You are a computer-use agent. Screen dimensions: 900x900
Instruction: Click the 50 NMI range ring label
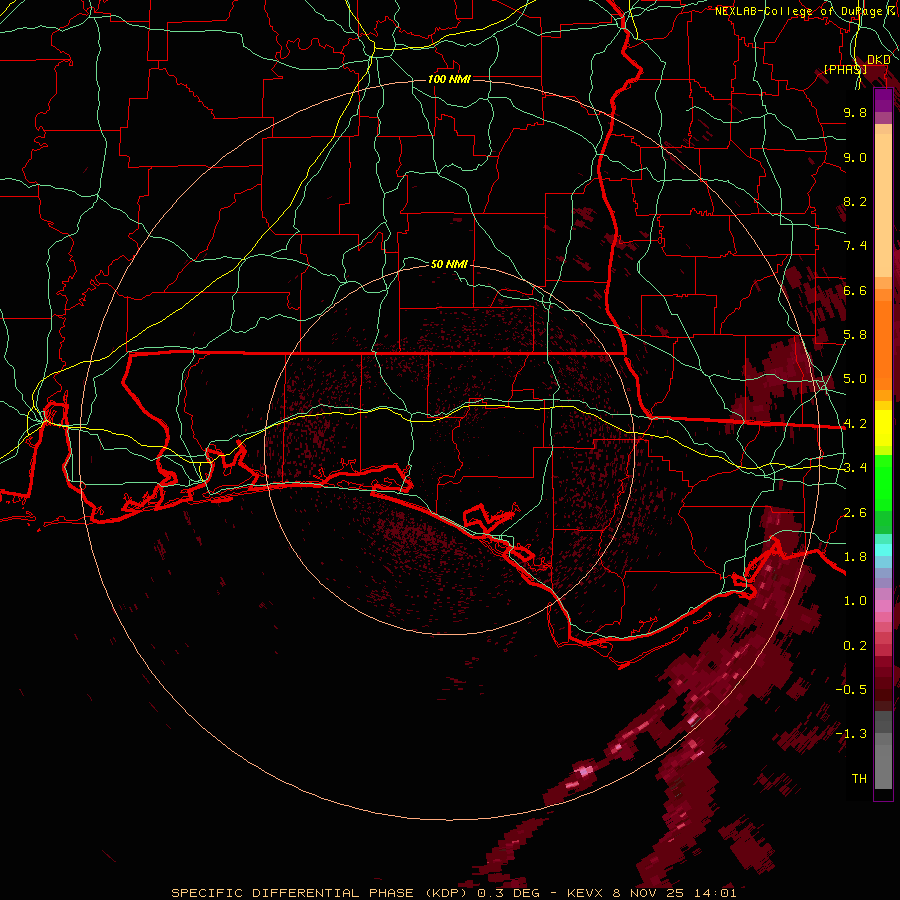pyautogui.click(x=449, y=264)
